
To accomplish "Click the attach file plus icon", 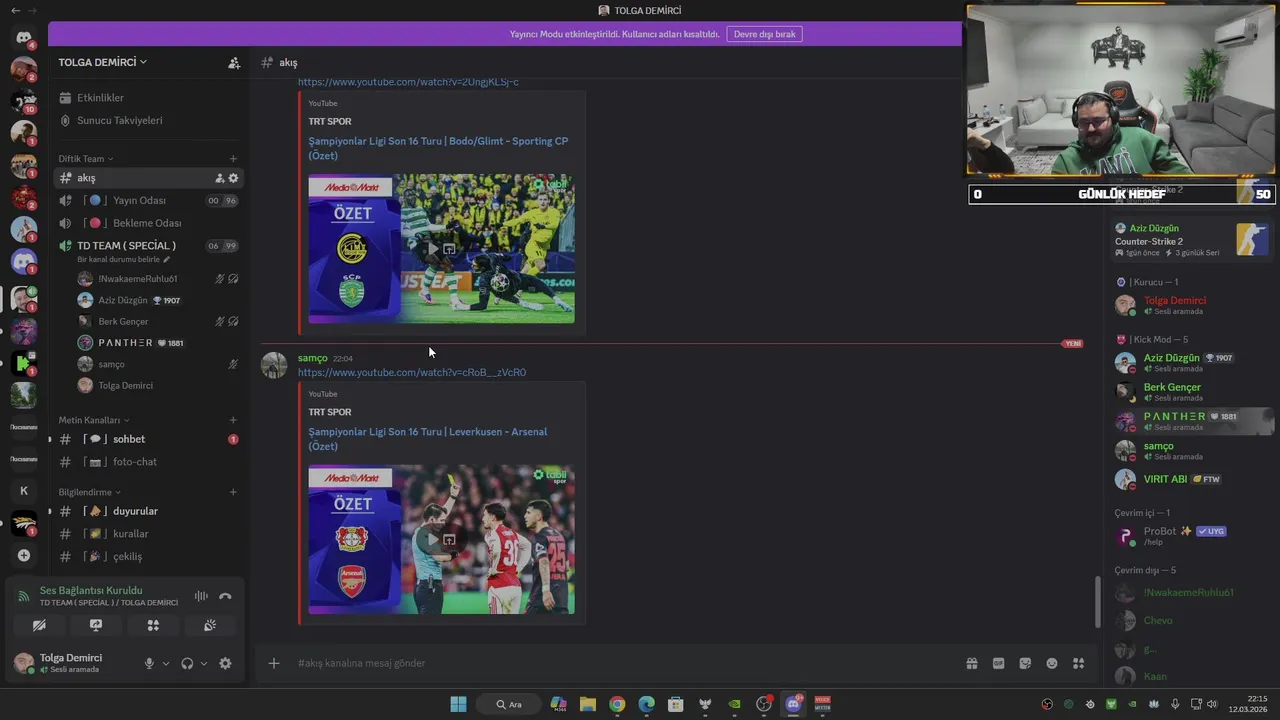I will coord(274,663).
